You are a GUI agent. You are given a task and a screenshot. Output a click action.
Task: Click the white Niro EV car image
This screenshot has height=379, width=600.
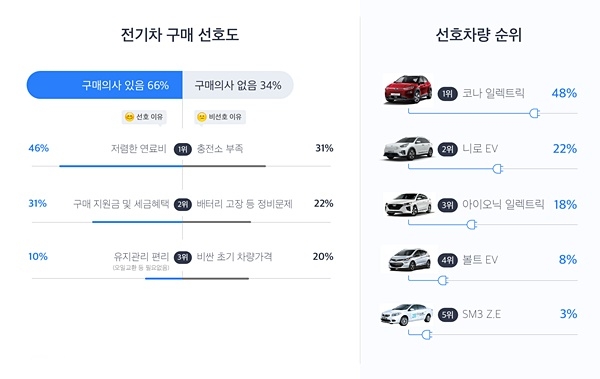[x=408, y=148]
